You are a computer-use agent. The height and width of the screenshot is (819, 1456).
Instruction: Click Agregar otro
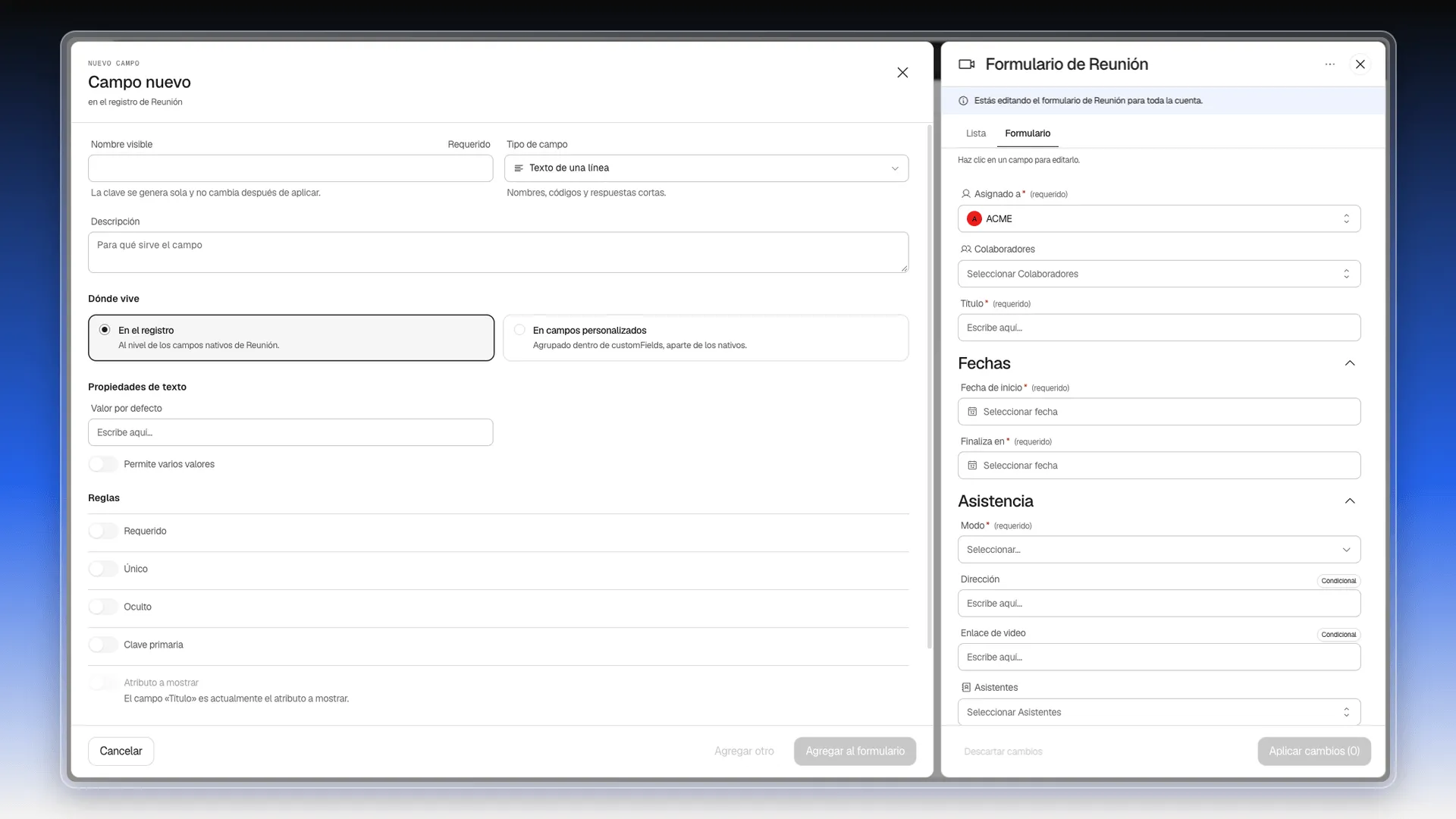[744, 752]
